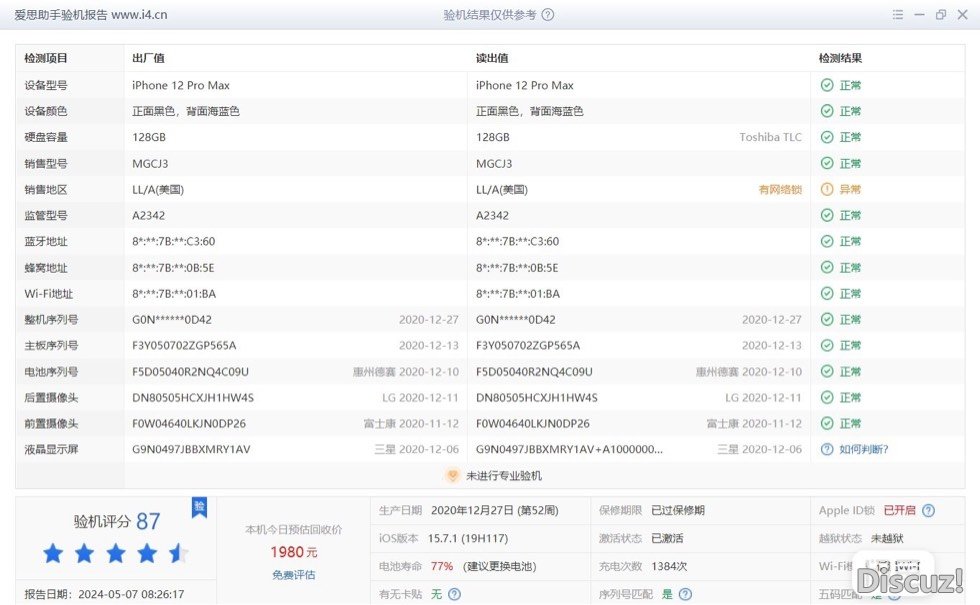
Task: Click the 后置摄像头 row label
Action: [x=51, y=398]
